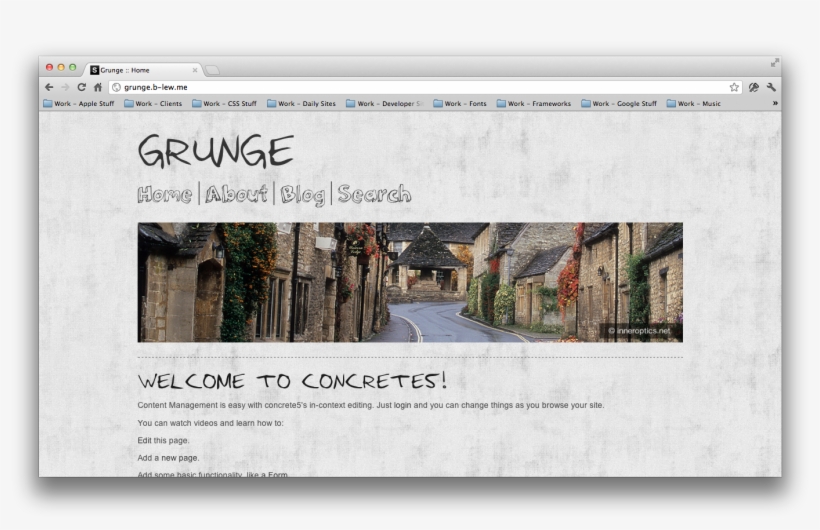Open the About navigation link

(236, 194)
